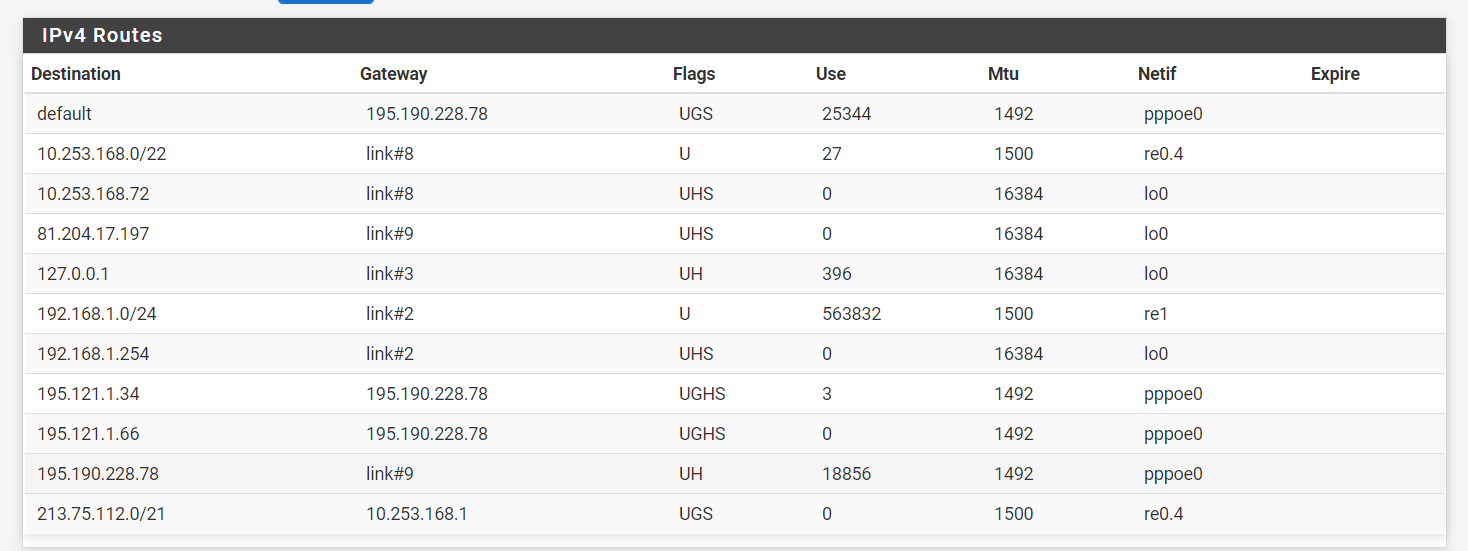
Task: Click gateway 10.253.168.1
Action: 417,514
